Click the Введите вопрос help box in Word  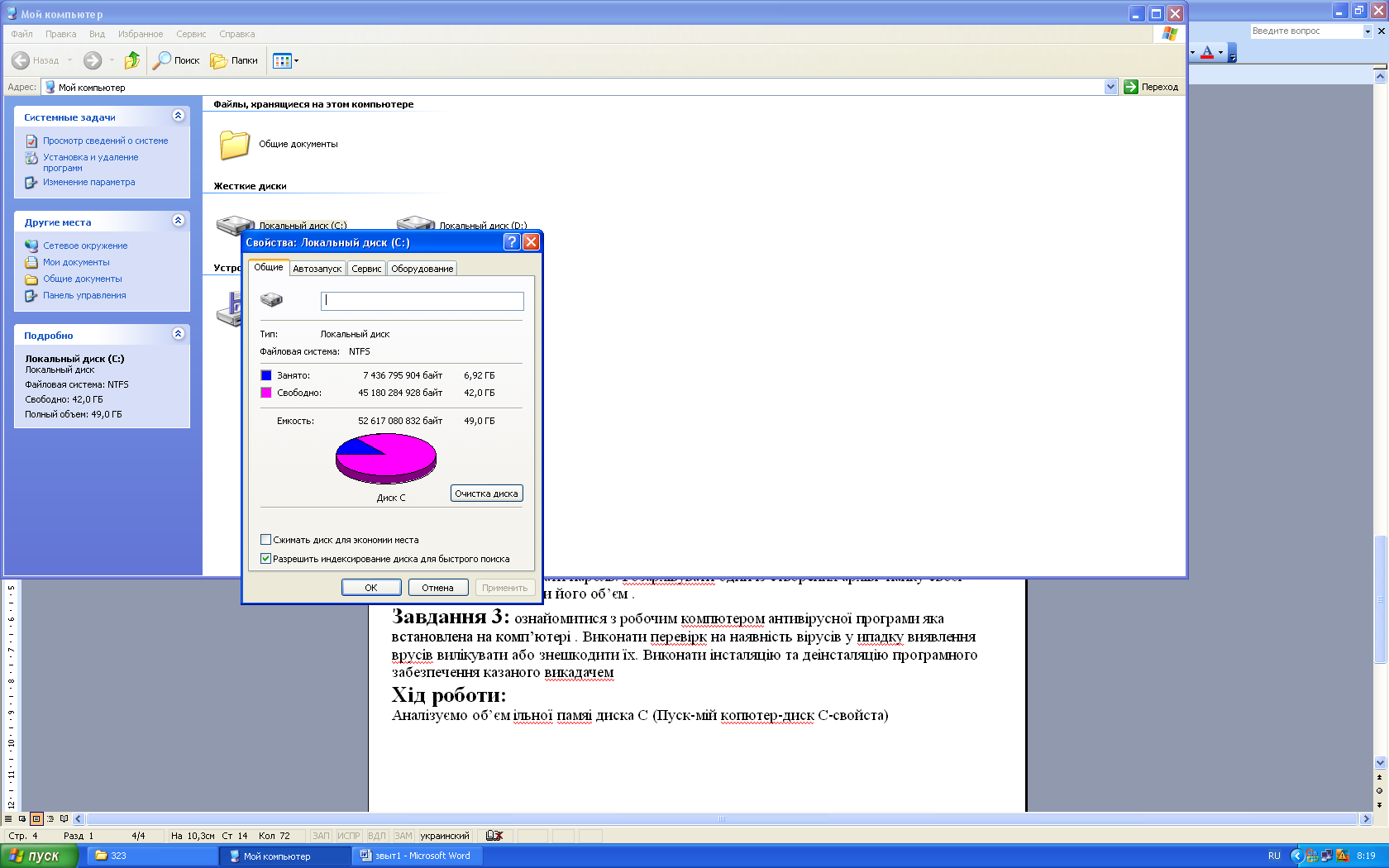(1305, 31)
